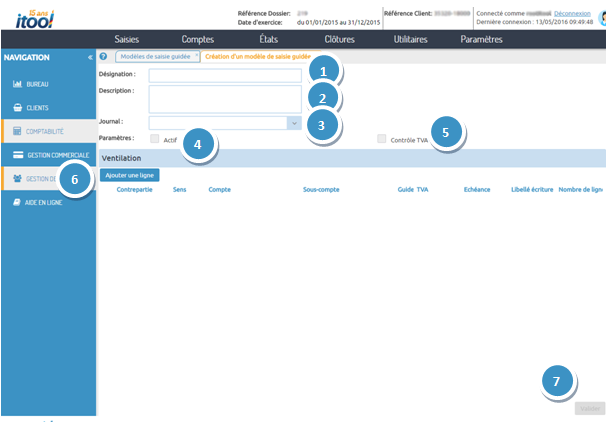Viewport: 608px width, 422px height.
Task: Click the Bureau chart icon in sidebar
Action: pos(18,84)
